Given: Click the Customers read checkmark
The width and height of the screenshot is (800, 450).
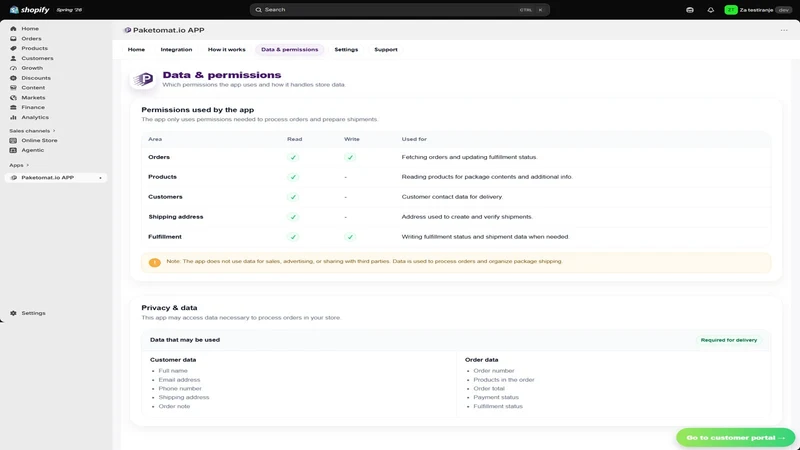Looking at the screenshot, I should 293,197.
